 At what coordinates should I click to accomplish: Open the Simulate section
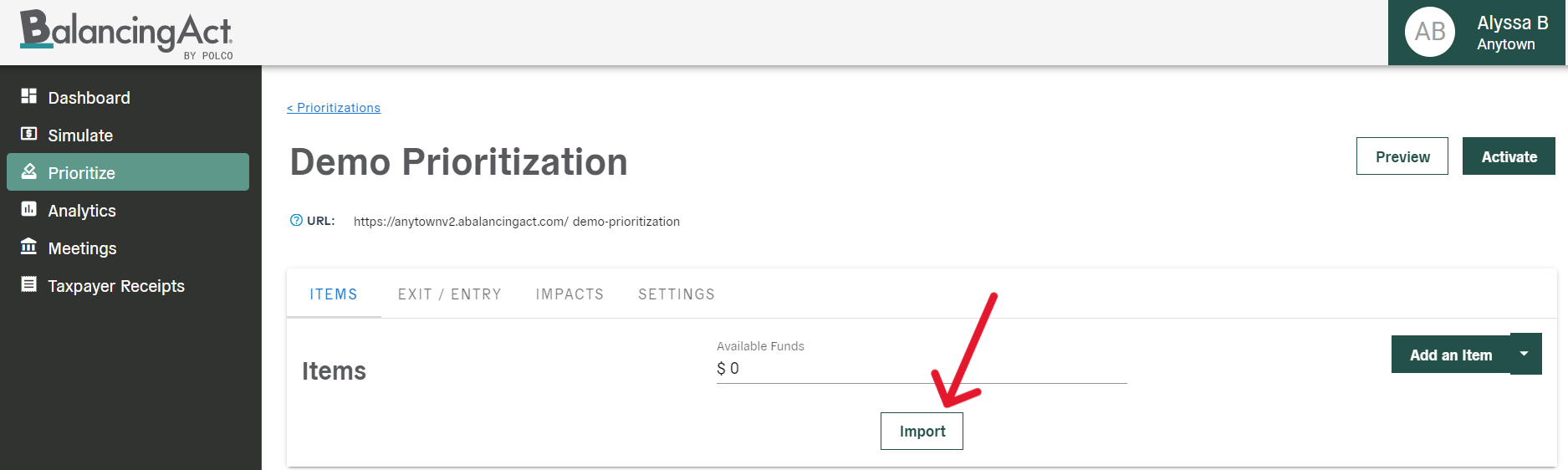tap(128, 135)
